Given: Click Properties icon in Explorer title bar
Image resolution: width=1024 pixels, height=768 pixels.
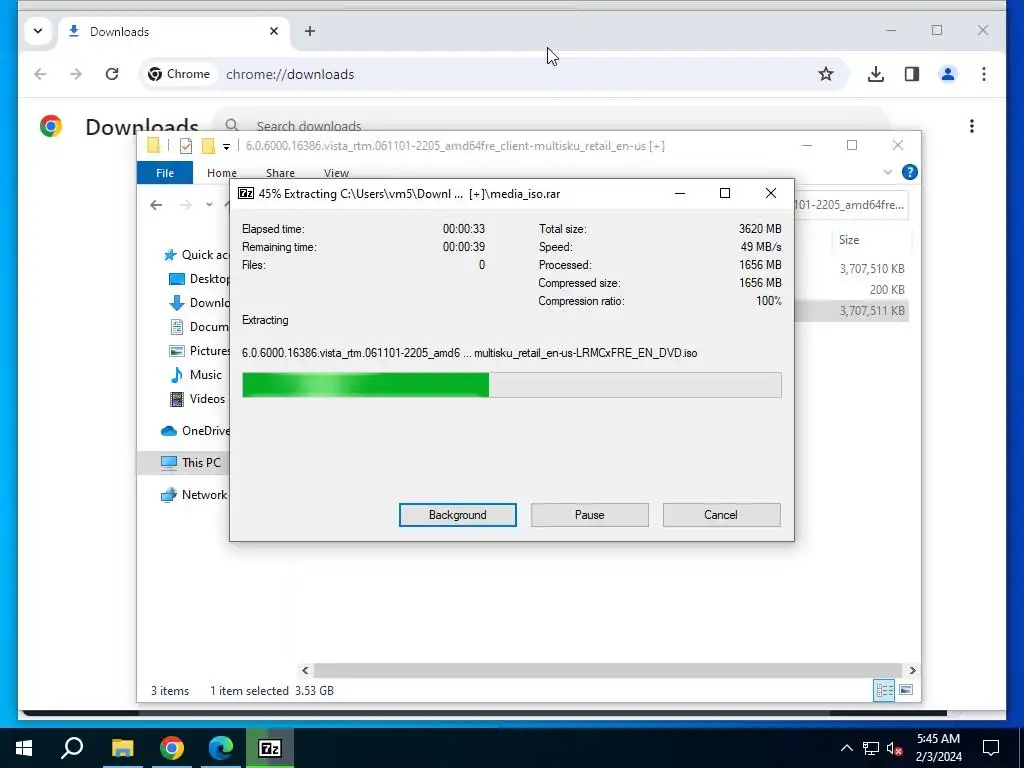Looking at the screenshot, I should coord(186,146).
